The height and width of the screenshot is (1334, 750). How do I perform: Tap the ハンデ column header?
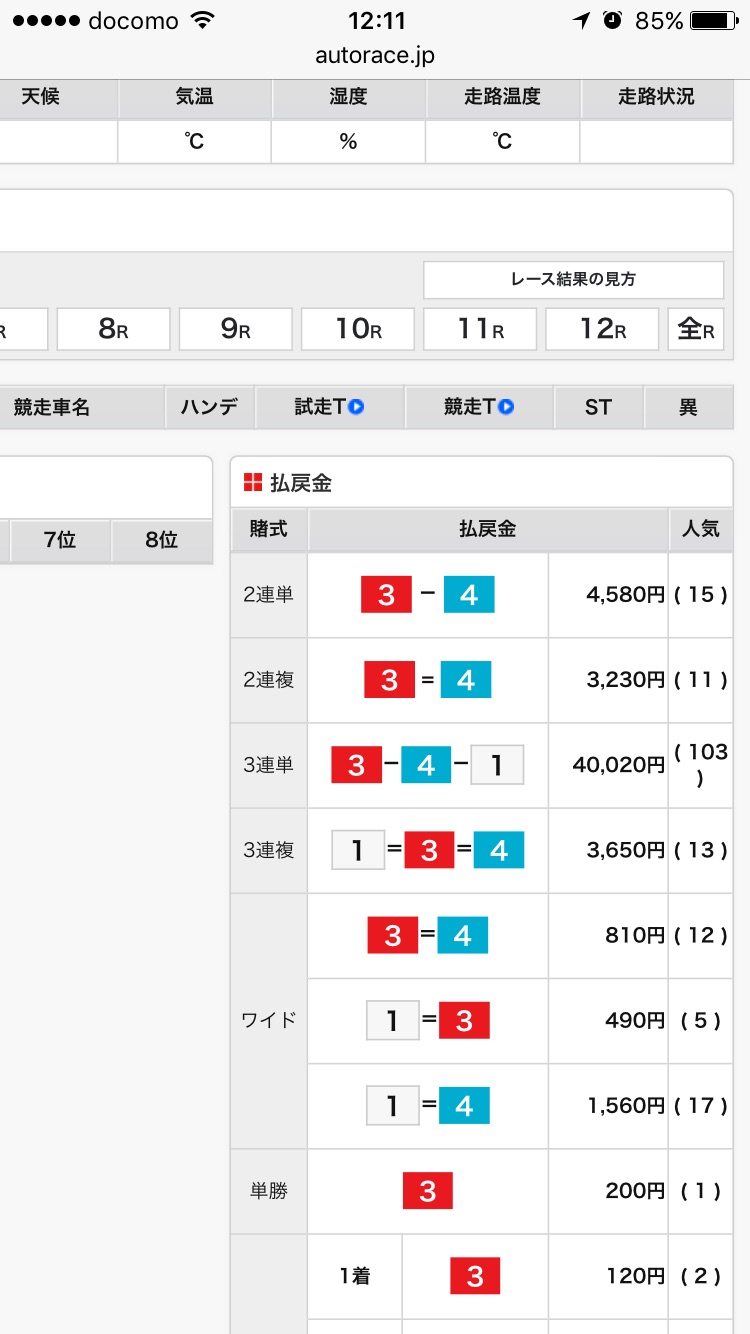209,407
